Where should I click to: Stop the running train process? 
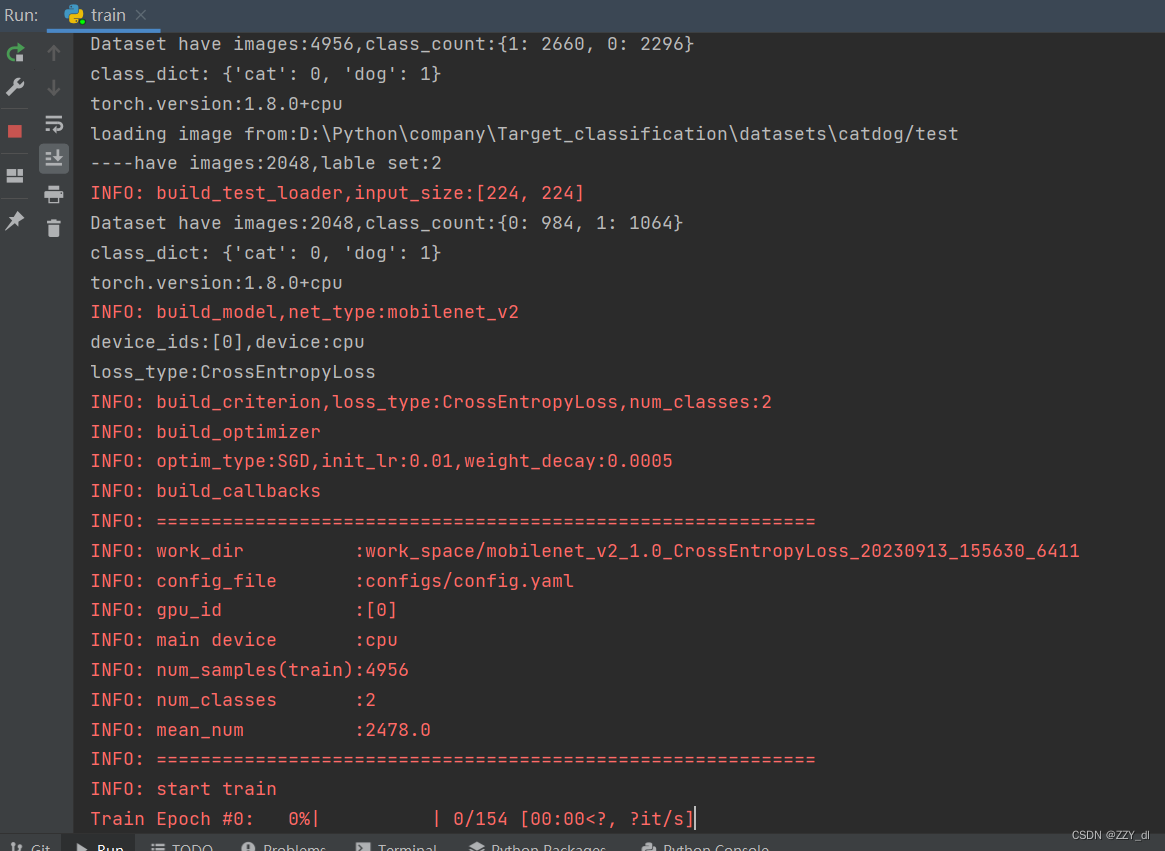pos(15,131)
